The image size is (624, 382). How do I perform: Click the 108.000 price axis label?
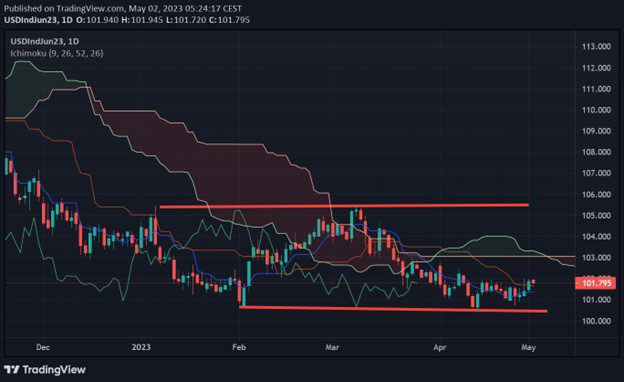pos(596,152)
